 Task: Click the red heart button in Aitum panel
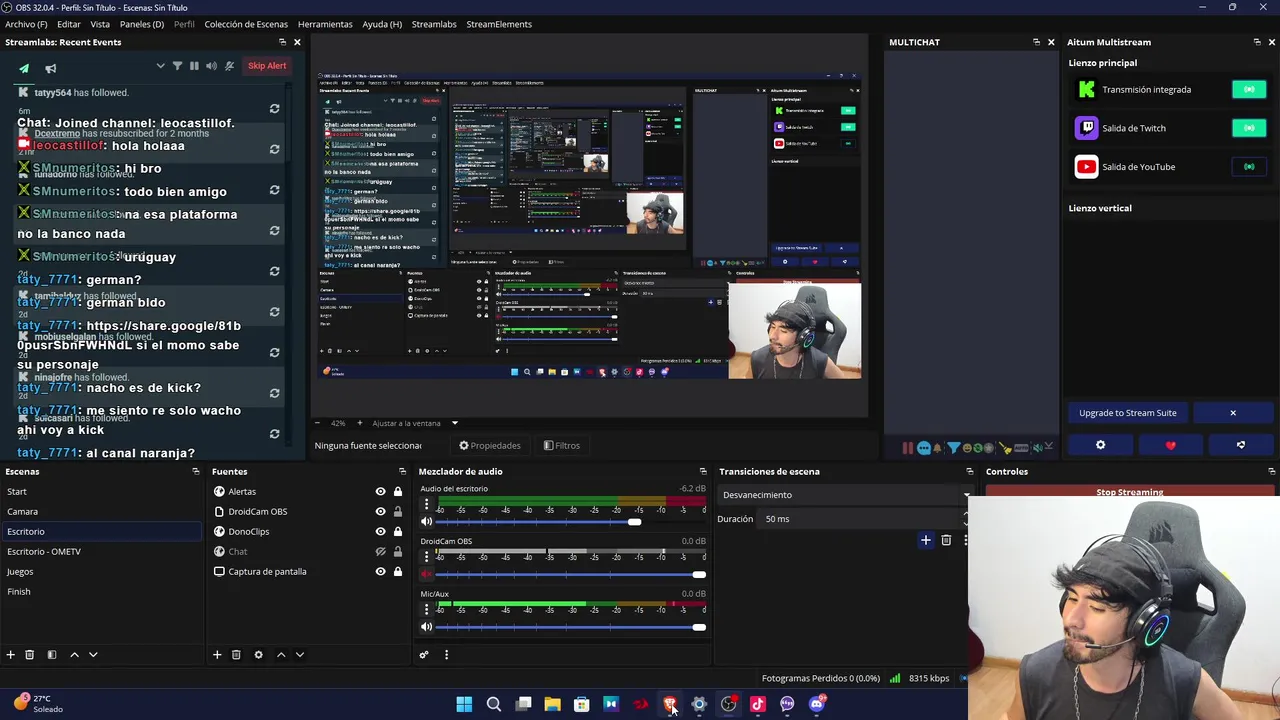point(1171,445)
